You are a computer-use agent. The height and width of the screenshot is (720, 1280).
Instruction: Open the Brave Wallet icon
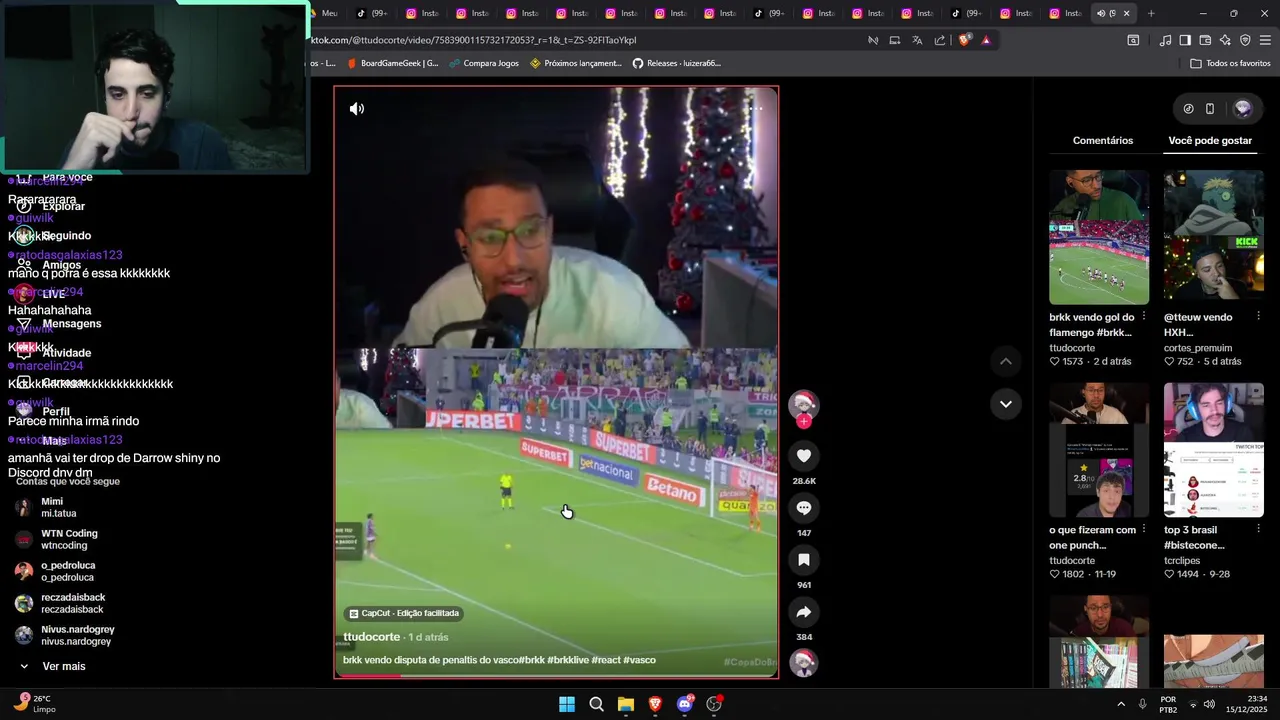point(1205,40)
